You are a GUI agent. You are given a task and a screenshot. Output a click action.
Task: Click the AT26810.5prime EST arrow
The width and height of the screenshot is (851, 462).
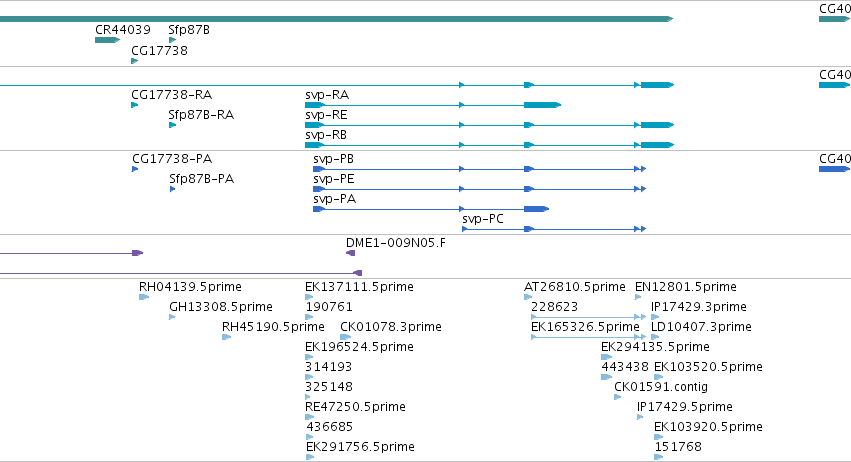528,297
